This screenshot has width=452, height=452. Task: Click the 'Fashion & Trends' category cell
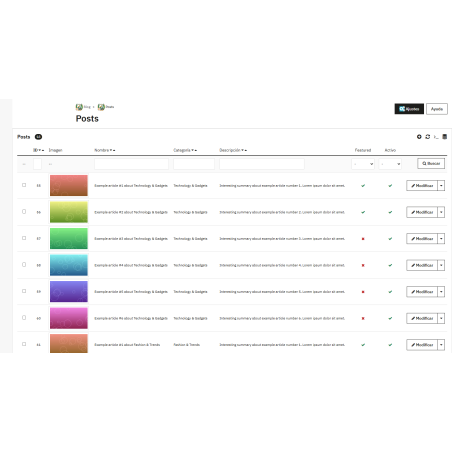(187, 345)
